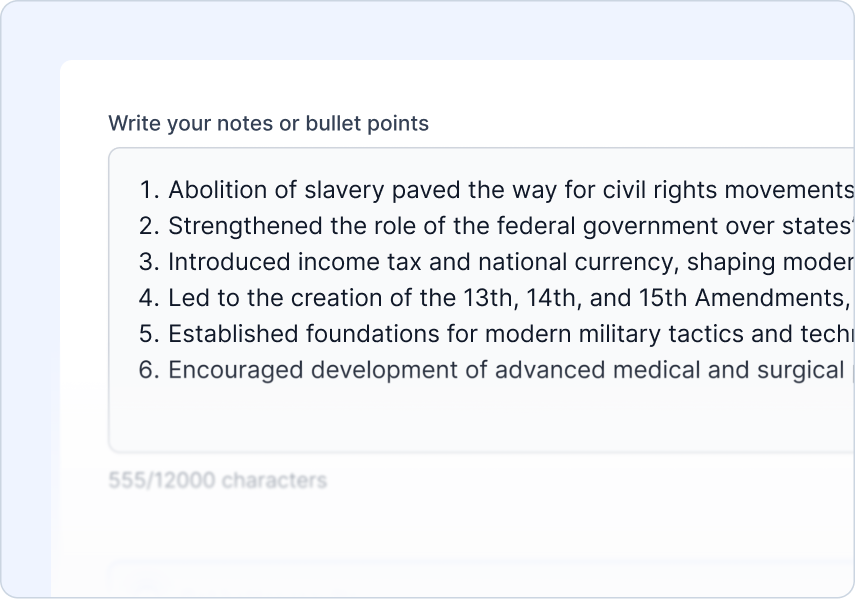Click the 13th, 14th, 15th Amendments line
The image size is (855, 599).
point(400,297)
